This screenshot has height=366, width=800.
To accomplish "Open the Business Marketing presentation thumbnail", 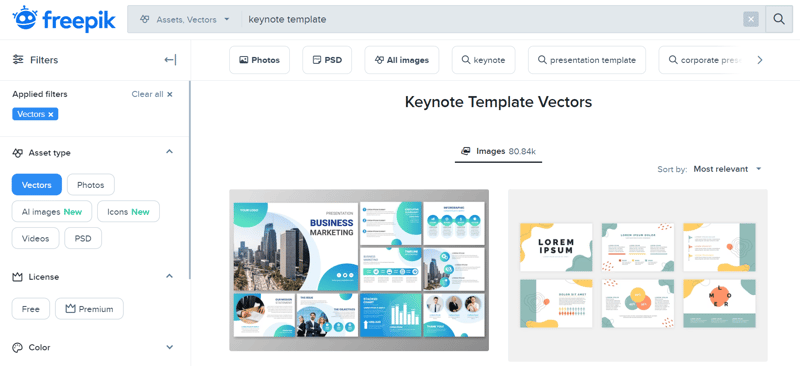I will (x=359, y=270).
